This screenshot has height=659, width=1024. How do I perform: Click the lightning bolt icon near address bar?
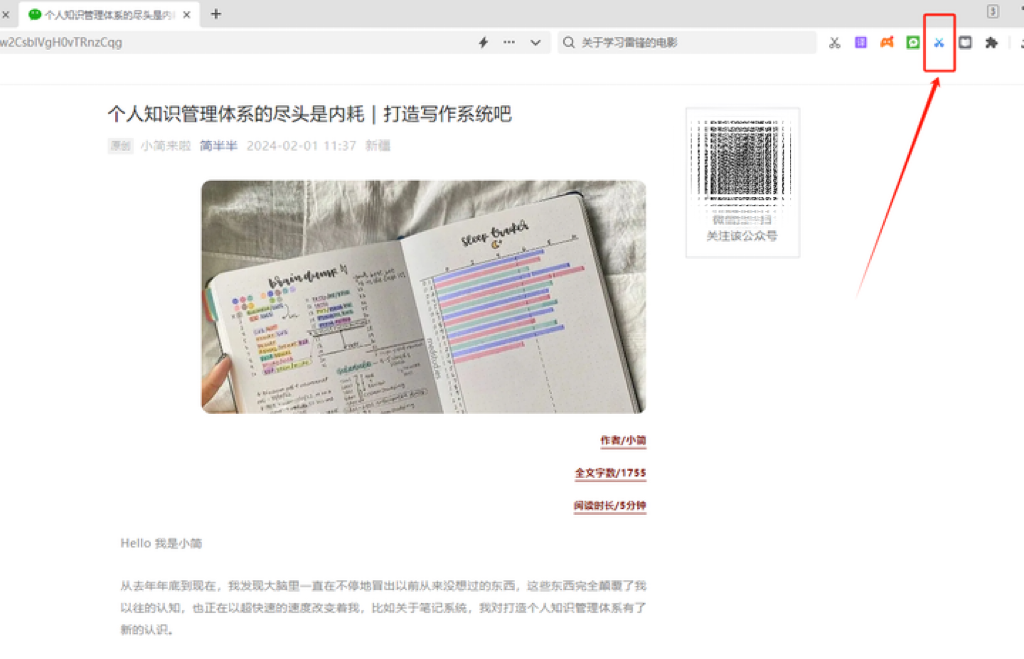tap(483, 42)
